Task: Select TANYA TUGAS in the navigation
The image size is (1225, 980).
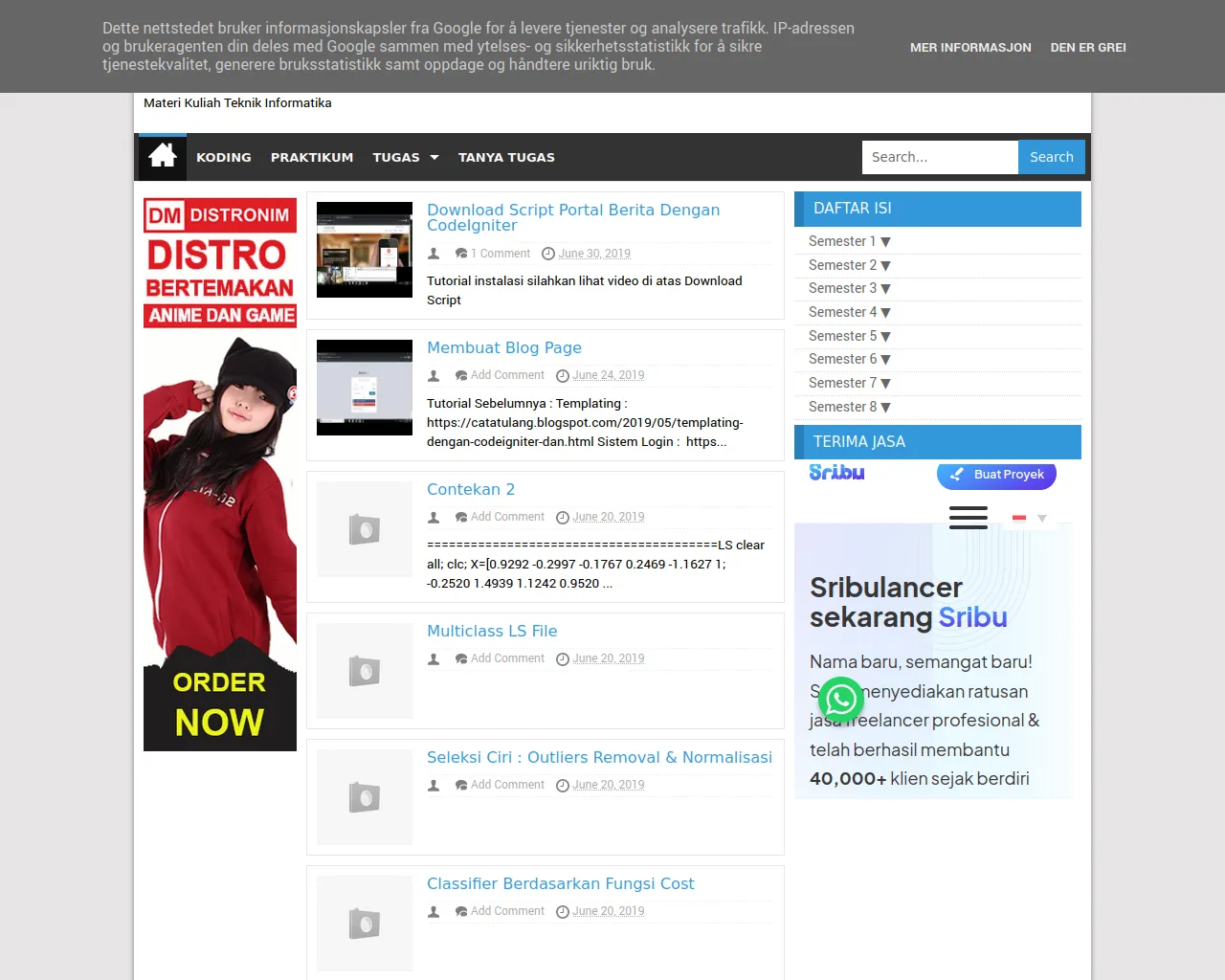Action: coord(506,157)
